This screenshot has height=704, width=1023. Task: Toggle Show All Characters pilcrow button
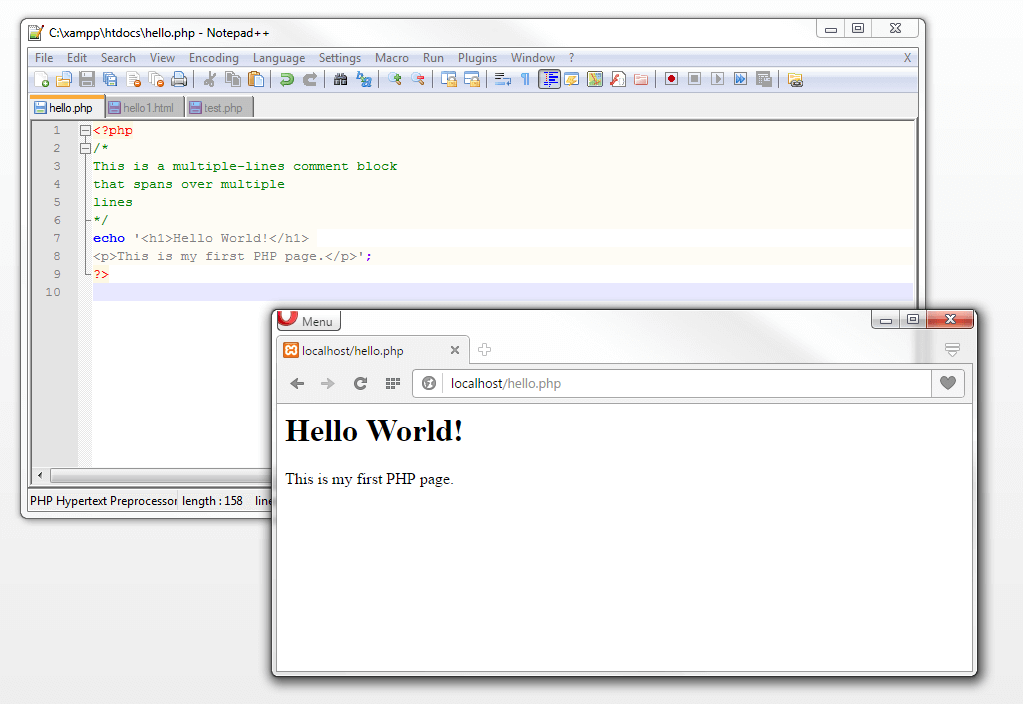pos(525,79)
